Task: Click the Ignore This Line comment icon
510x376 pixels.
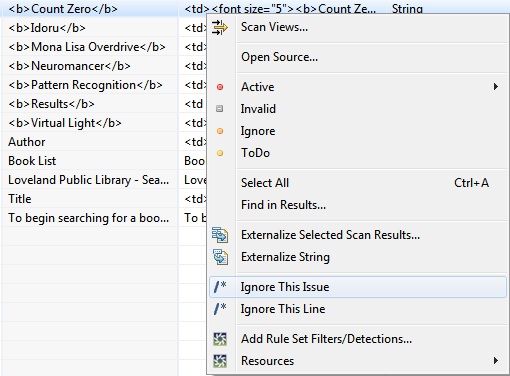Action: click(220, 309)
